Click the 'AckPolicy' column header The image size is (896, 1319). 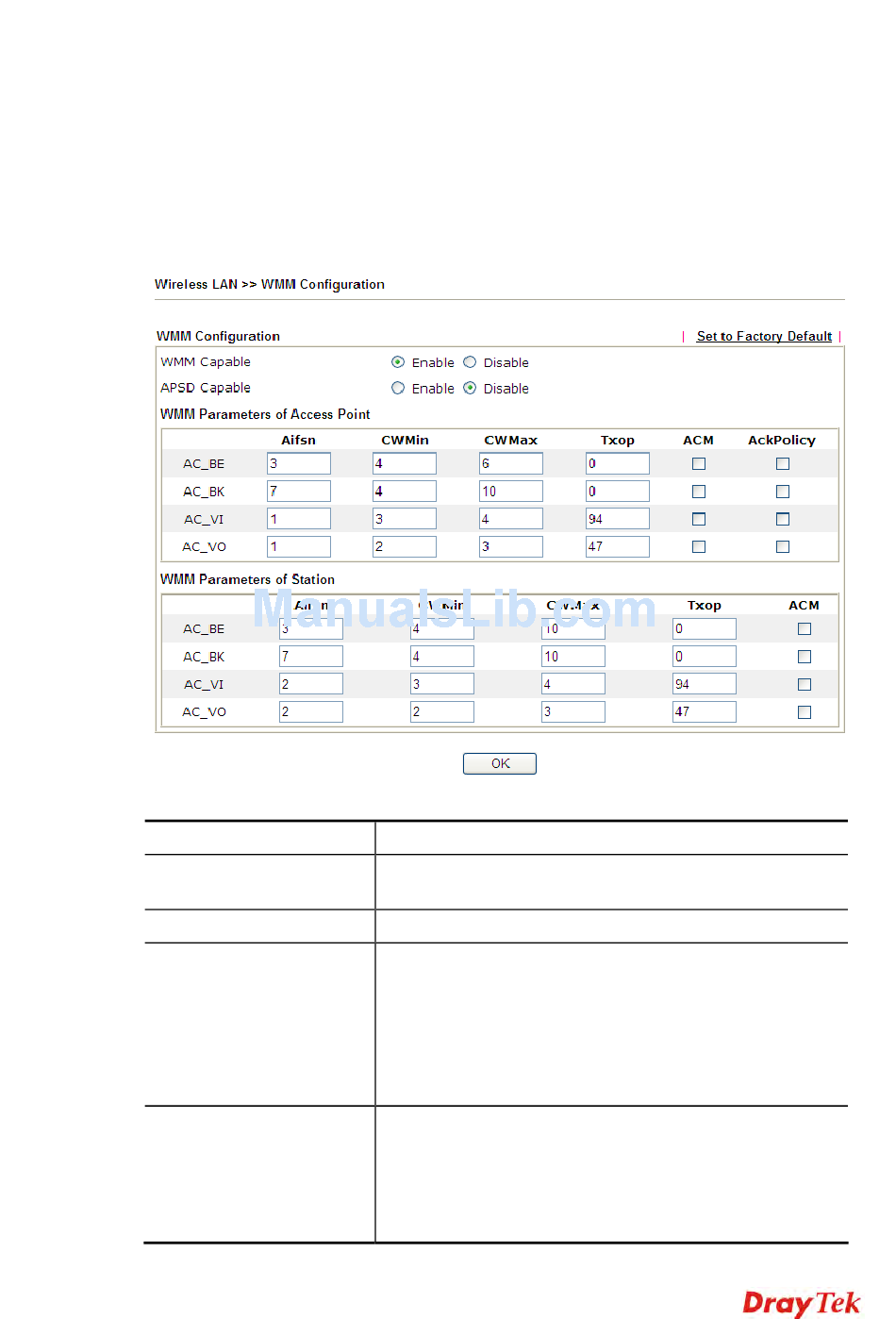click(782, 441)
